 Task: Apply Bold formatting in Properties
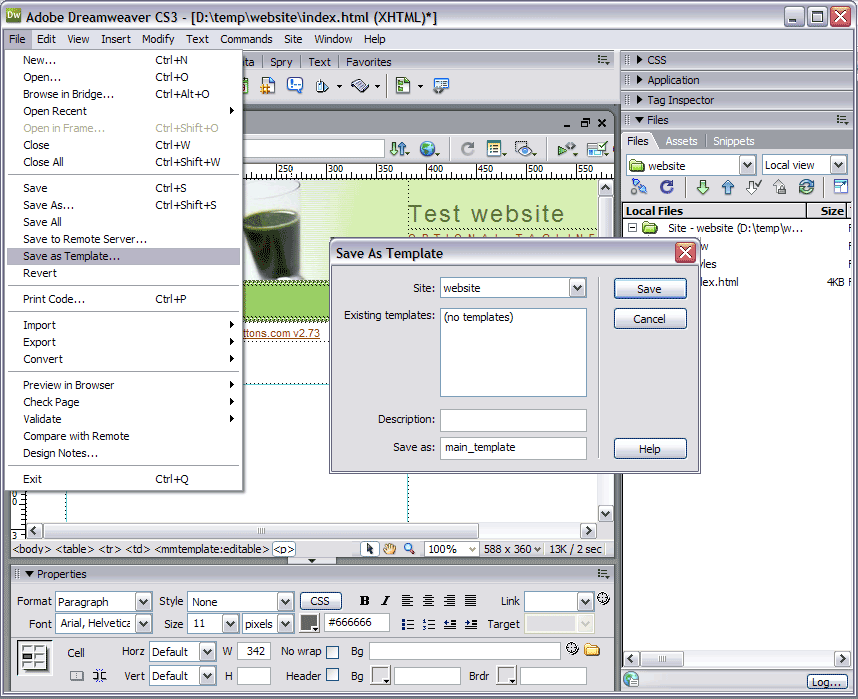[364, 601]
